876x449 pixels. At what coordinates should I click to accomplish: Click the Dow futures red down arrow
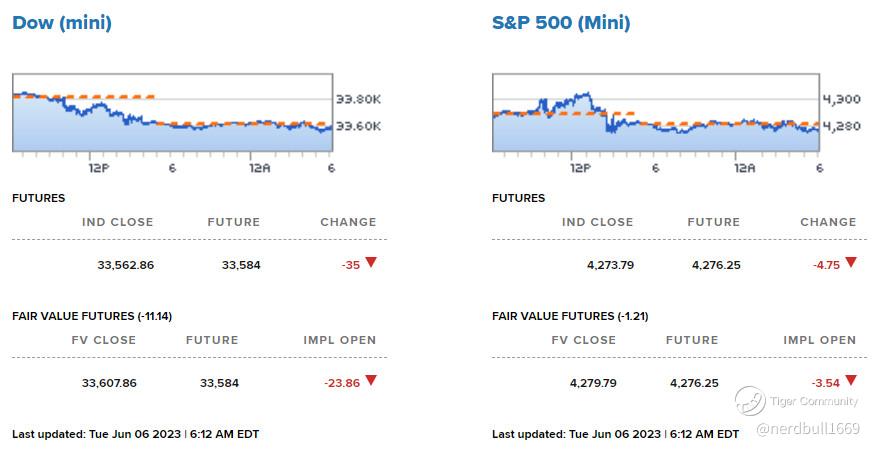point(371,262)
